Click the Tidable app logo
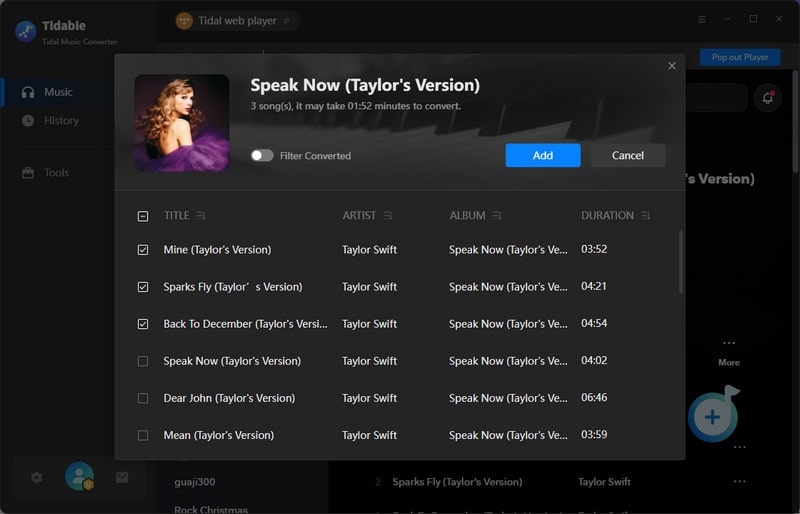The height and width of the screenshot is (514, 800). coord(26,31)
